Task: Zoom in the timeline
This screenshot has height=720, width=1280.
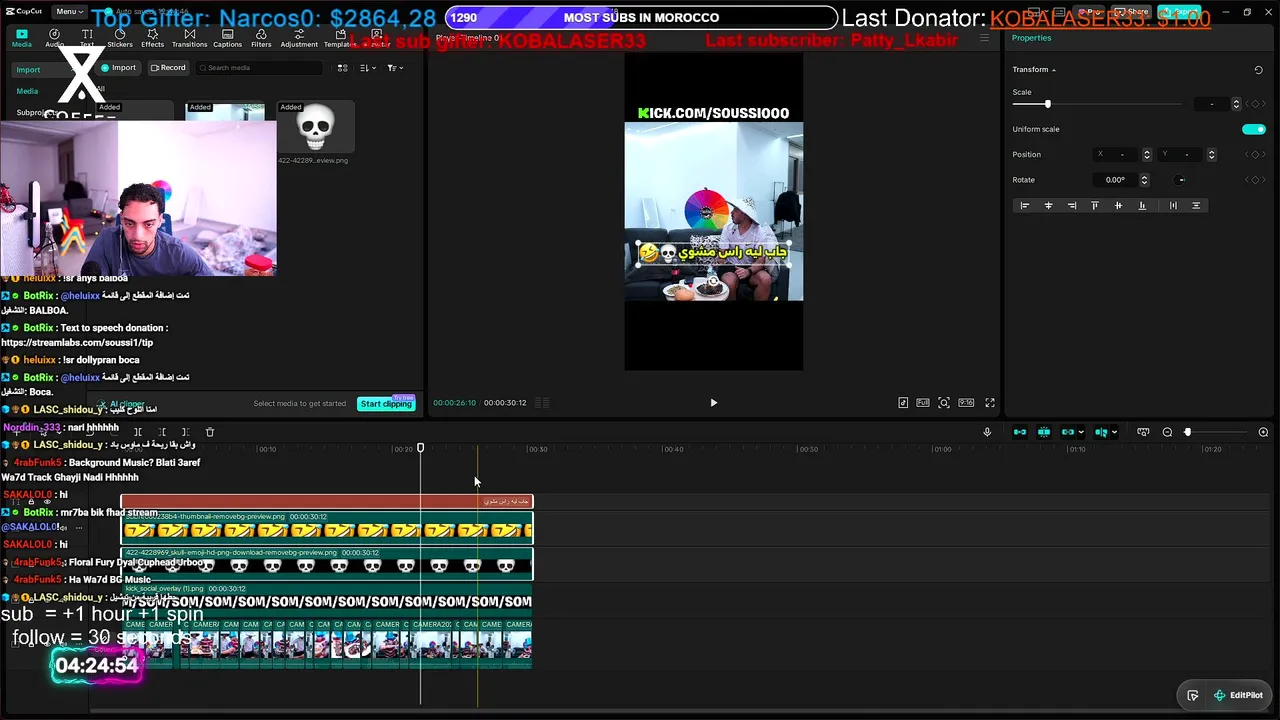Action: 1263,432
